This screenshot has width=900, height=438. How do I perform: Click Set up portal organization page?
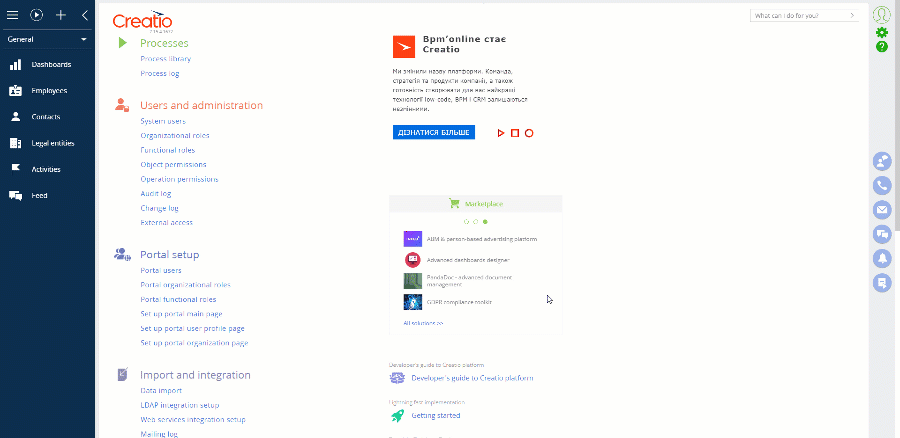click(194, 343)
